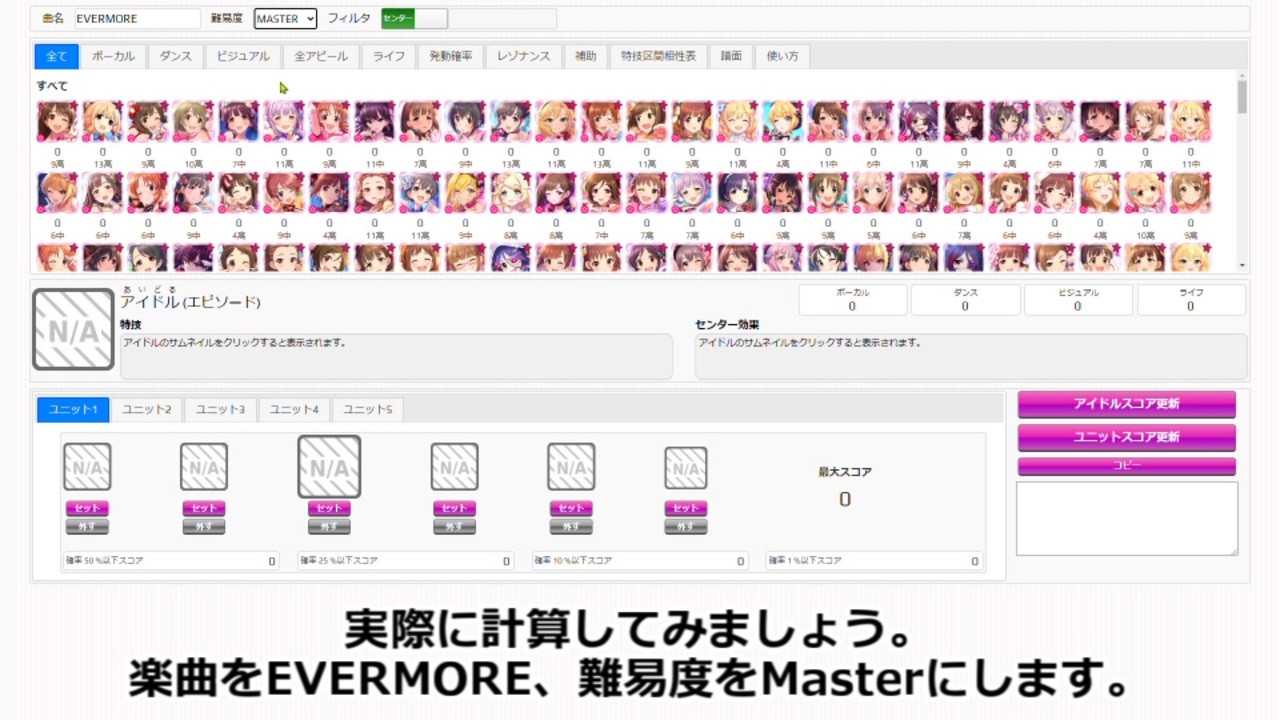This screenshot has width=1280, height=720.
Task: Click セット under the sixth unit slot
Action: tap(686, 508)
